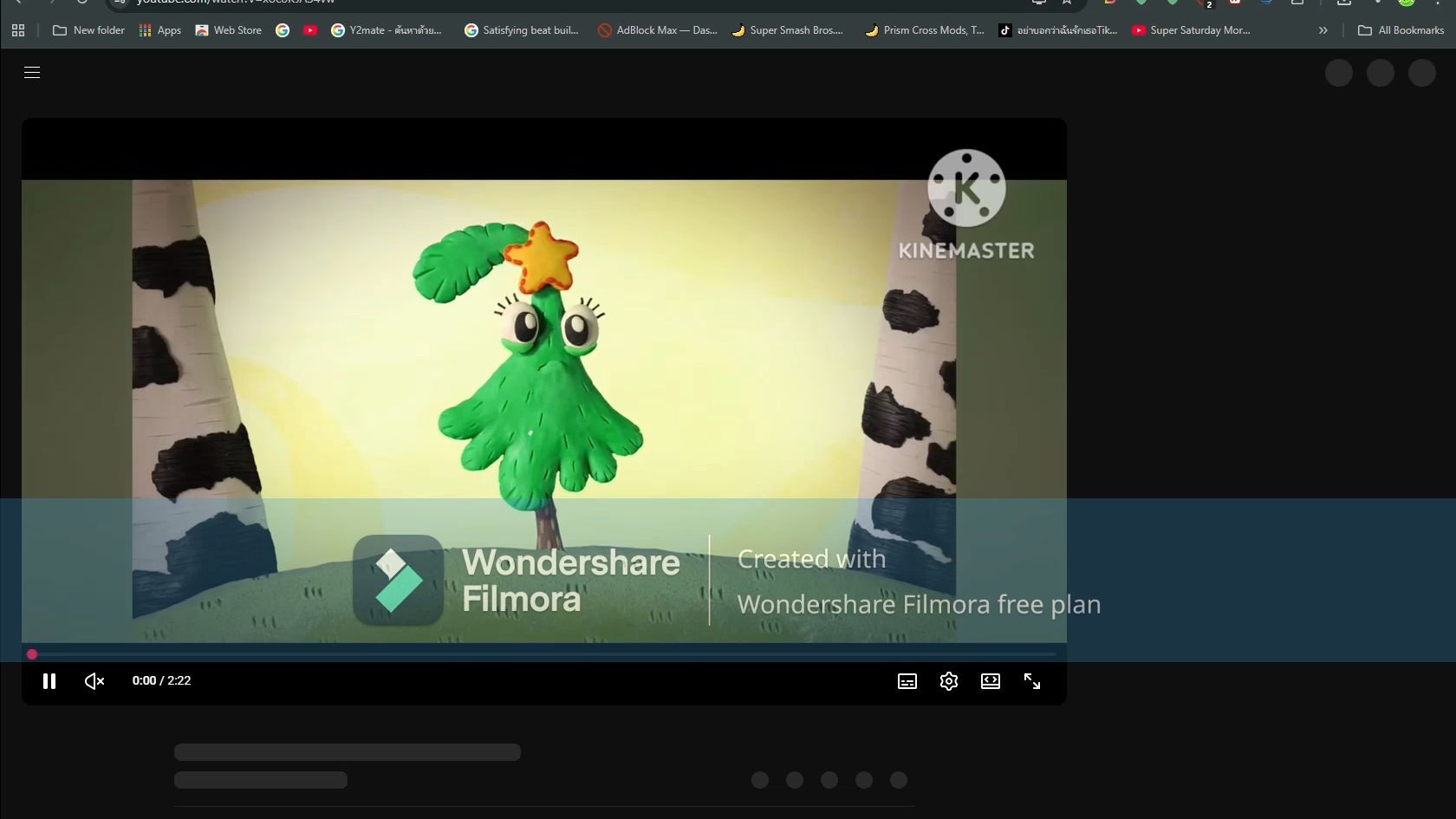Screen dimensions: 1456x819
Task: Open the Super Smash Bros bookmark
Action: click(787, 30)
